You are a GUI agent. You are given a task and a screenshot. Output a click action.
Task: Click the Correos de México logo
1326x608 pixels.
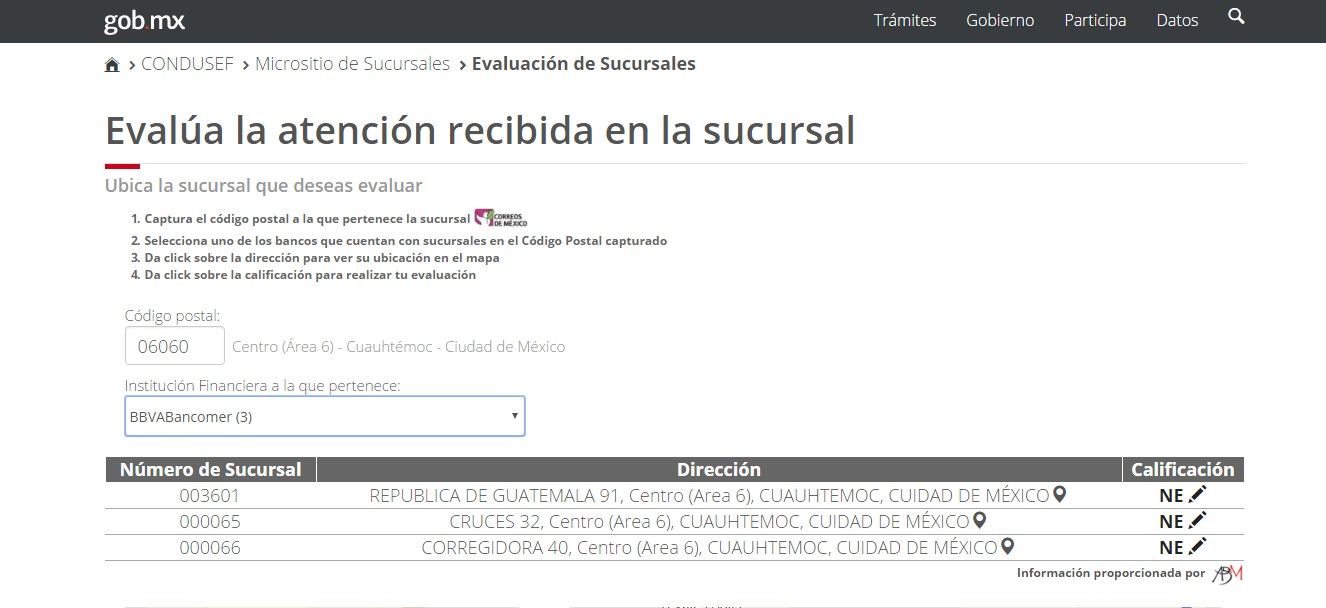tap(498, 216)
